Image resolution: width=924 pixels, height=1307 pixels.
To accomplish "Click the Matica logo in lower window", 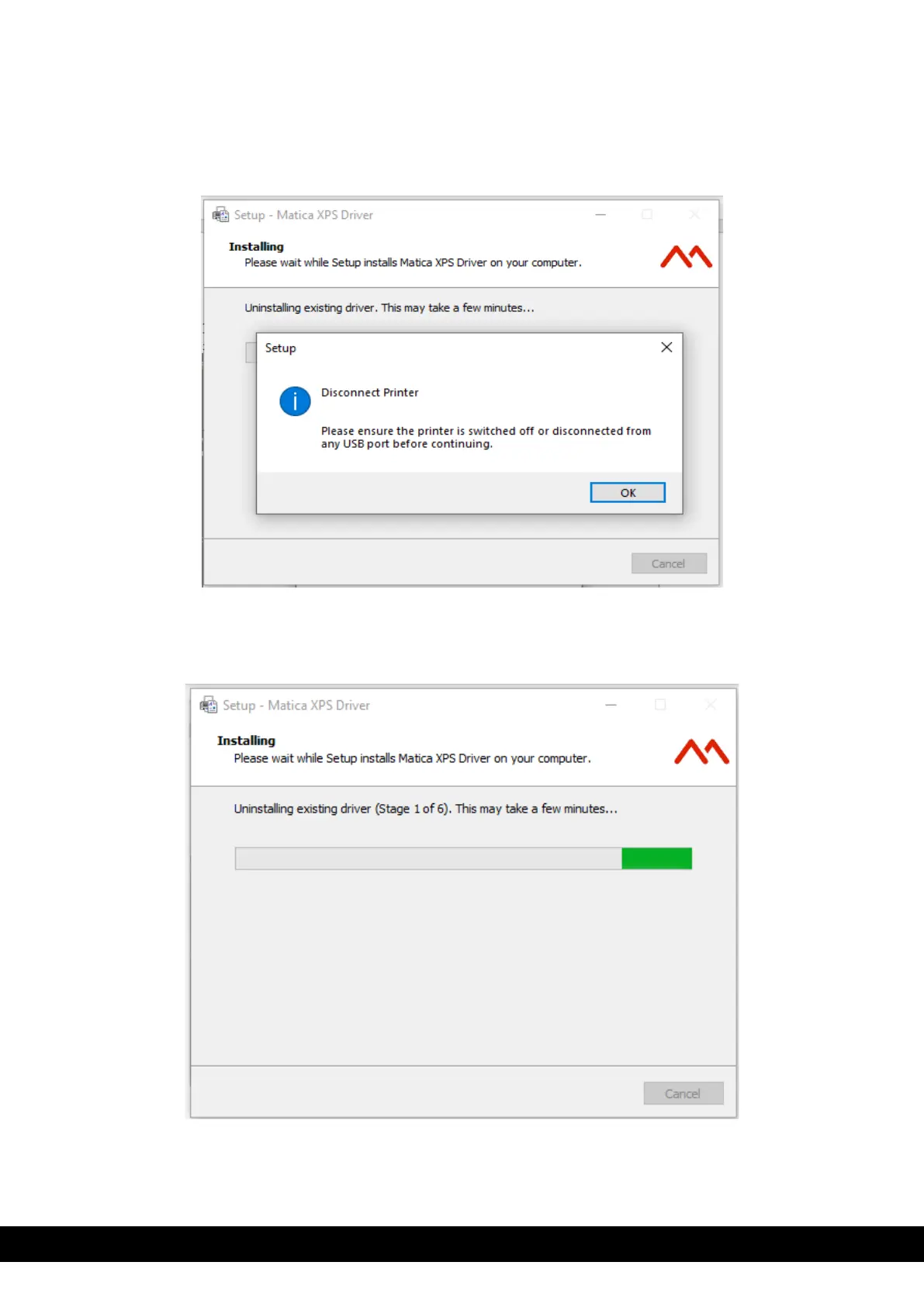I will click(x=701, y=751).
